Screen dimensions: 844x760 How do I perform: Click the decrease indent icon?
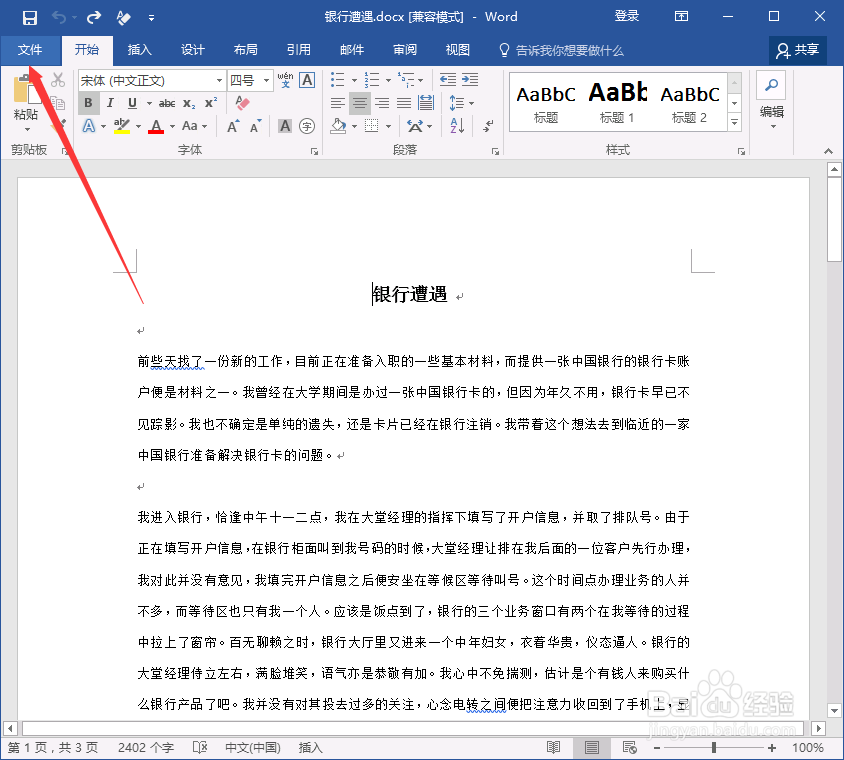click(x=447, y=80)
